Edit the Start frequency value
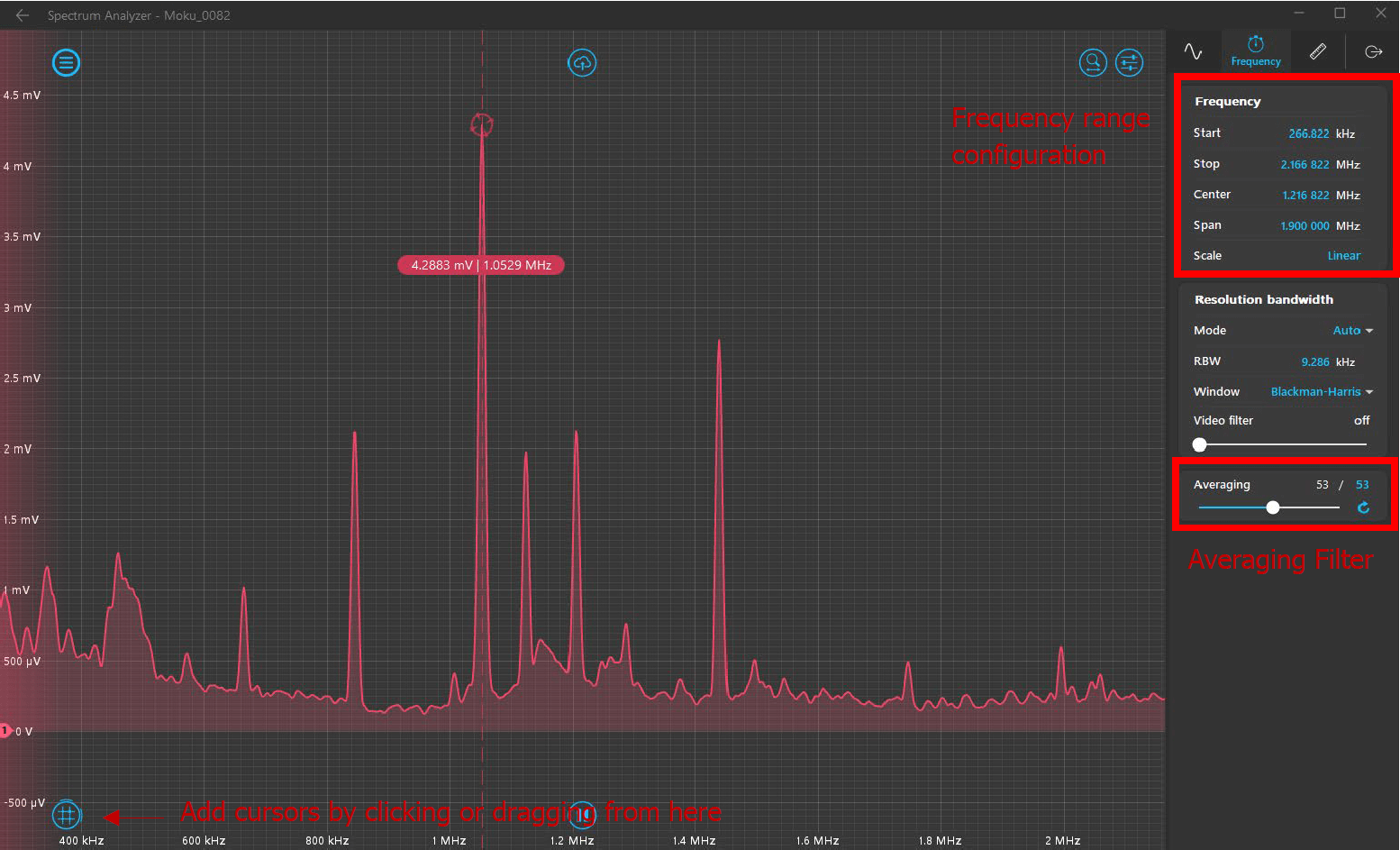1400x850 pixels. tap(1308, 134)
